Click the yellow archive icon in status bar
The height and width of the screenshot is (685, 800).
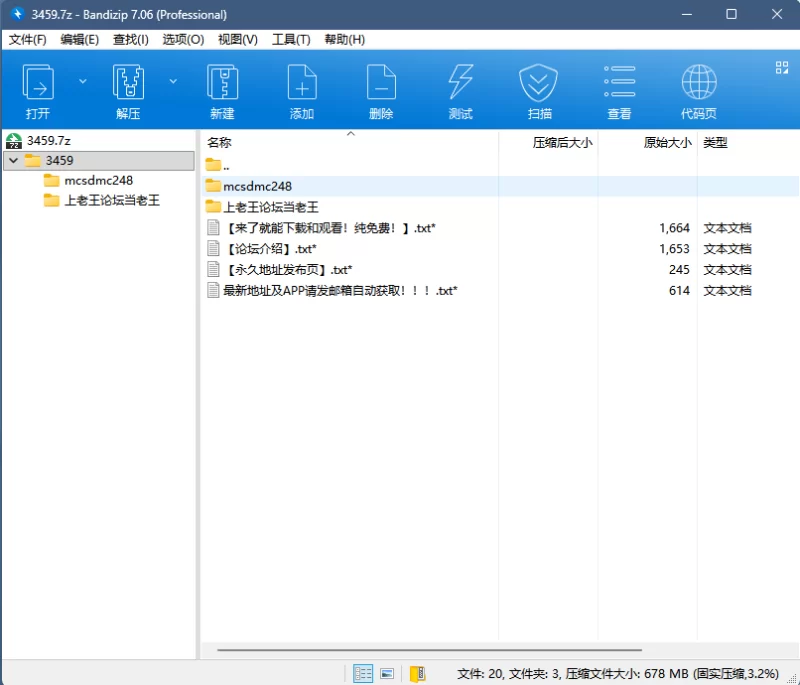(x=417, y=674)
